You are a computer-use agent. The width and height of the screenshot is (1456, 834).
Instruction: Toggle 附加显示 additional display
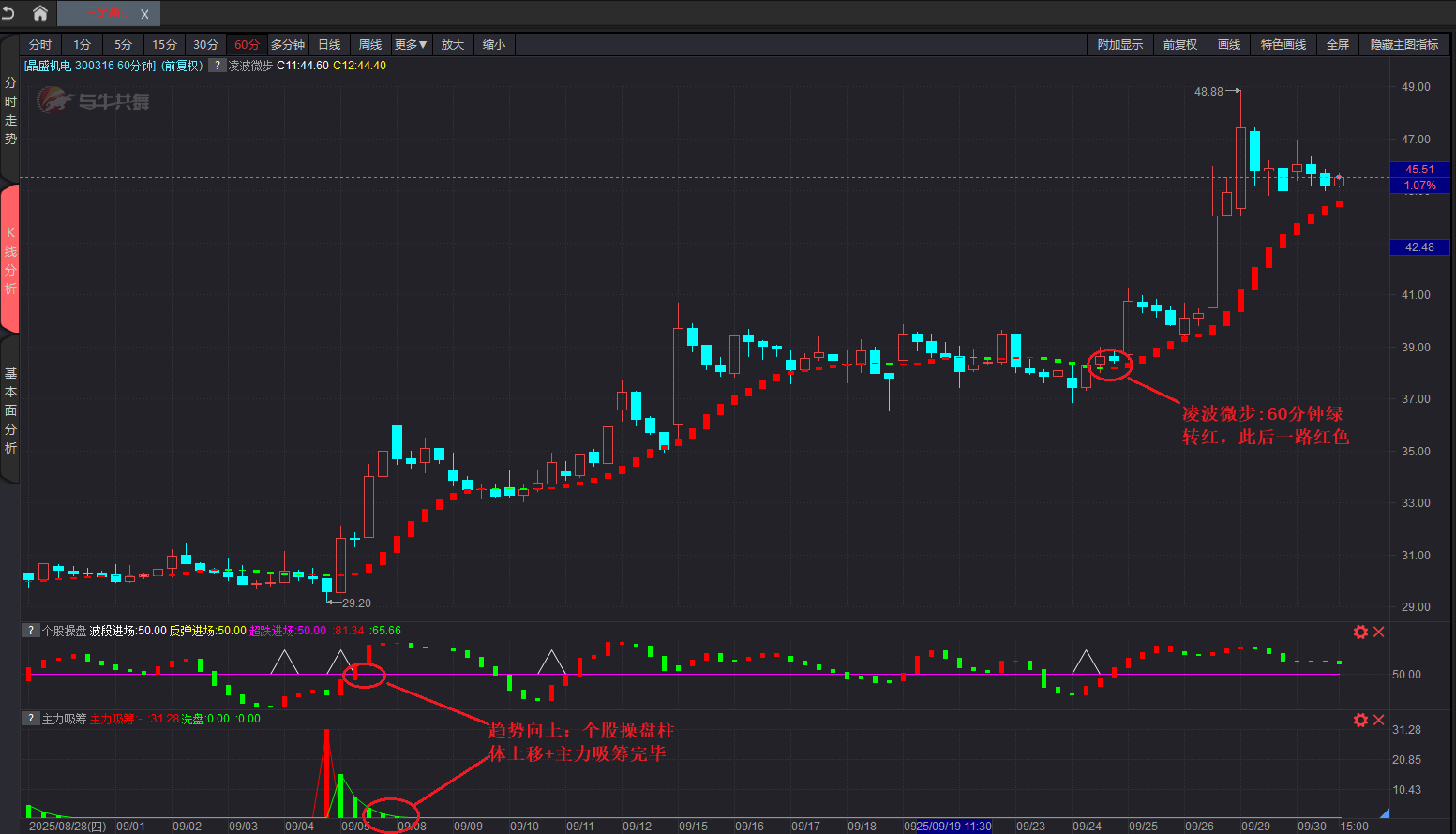(1120, 45)
